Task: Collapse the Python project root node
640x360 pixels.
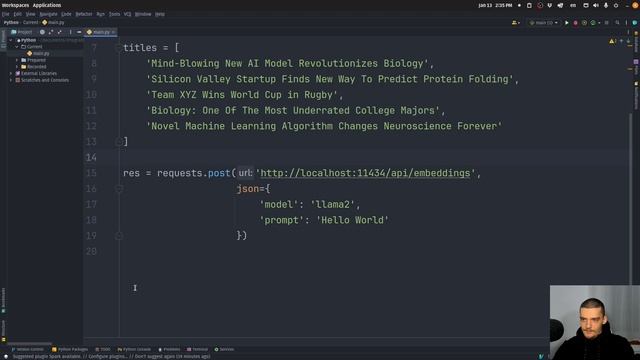Action: pyautogui.click(x=11, y=40)
